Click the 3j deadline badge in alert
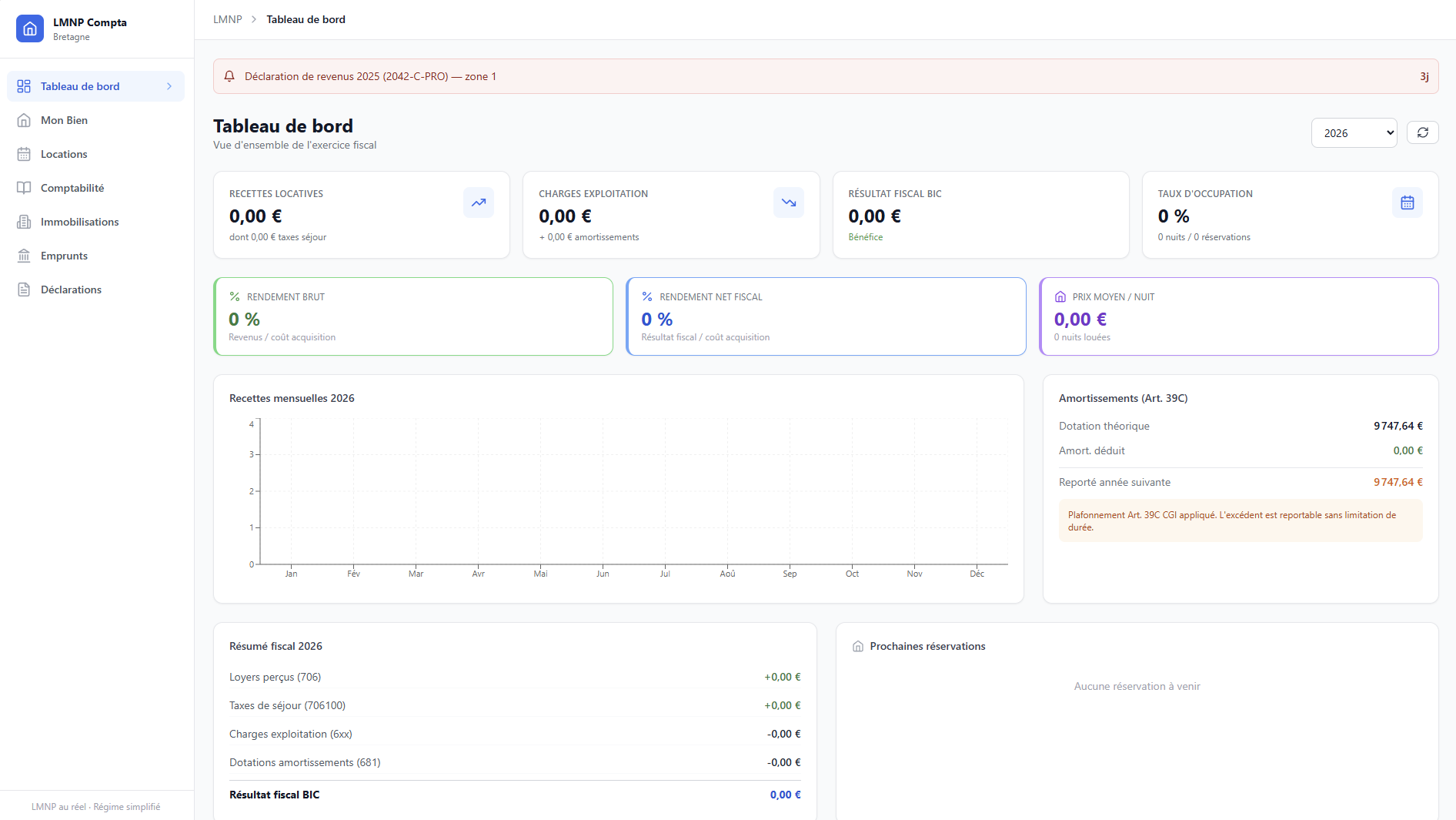Image resolution: width=1456 pixels, height=820 pixels. [1424, 76]
